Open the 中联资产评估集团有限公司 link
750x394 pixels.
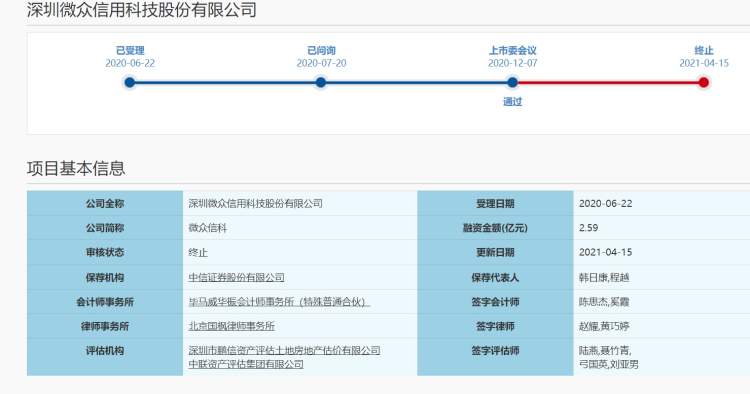[246, 364]
